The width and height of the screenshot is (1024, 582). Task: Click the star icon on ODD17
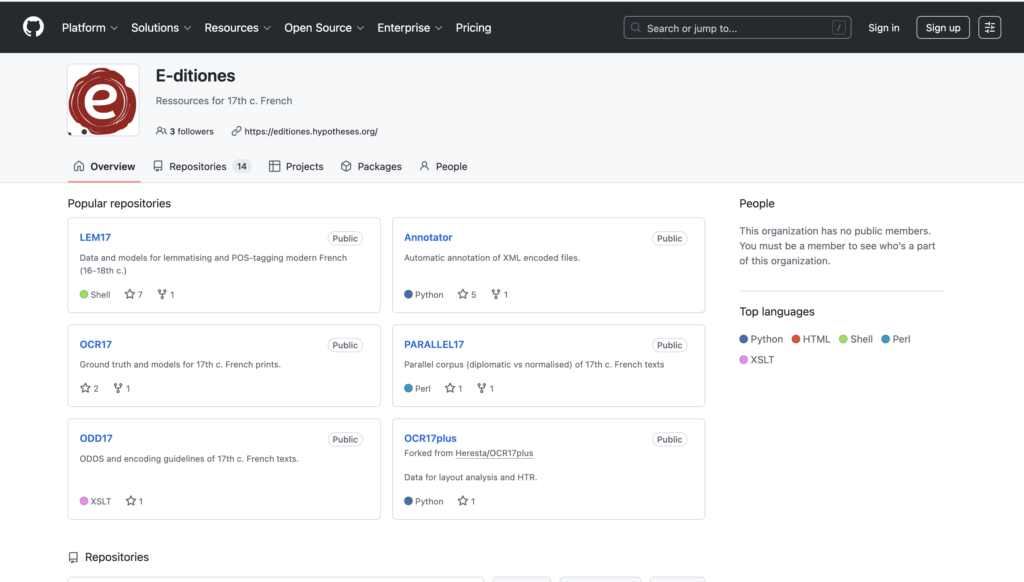pos(130,501)
